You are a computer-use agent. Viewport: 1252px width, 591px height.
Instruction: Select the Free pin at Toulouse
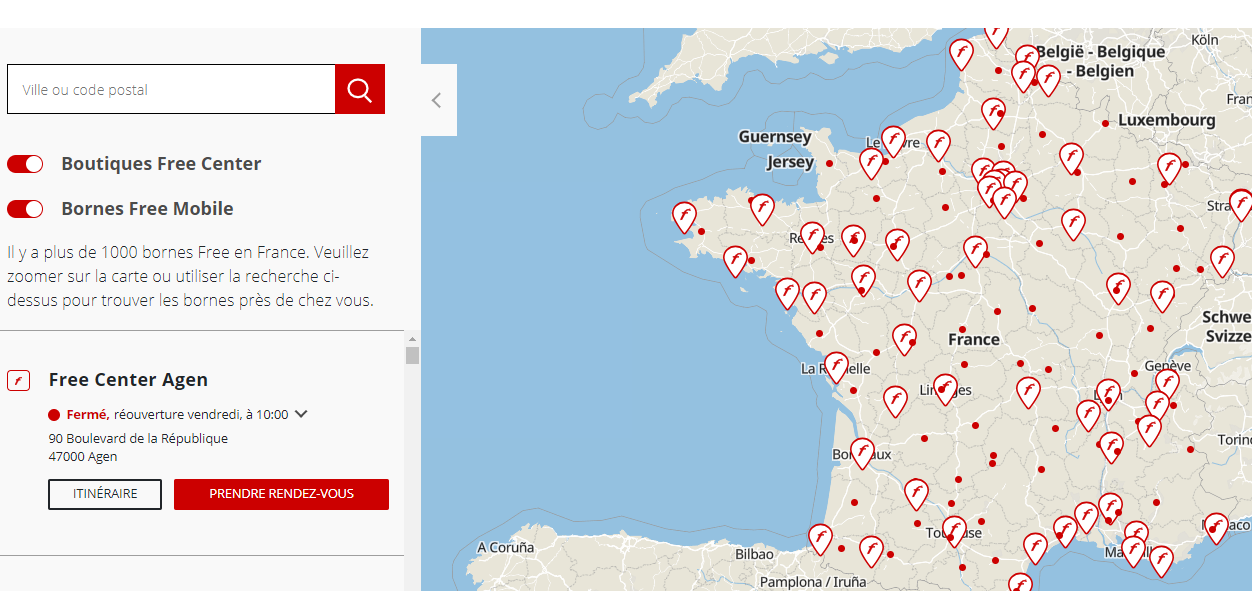954,530
